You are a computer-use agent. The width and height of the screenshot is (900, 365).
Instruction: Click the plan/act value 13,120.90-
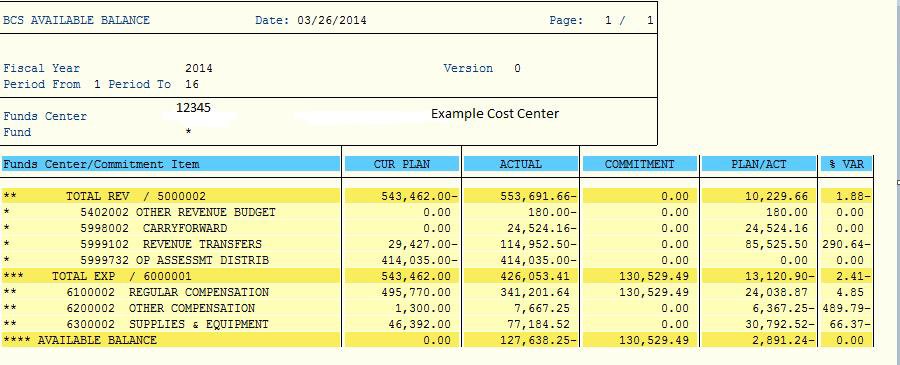tap(779, 276)
